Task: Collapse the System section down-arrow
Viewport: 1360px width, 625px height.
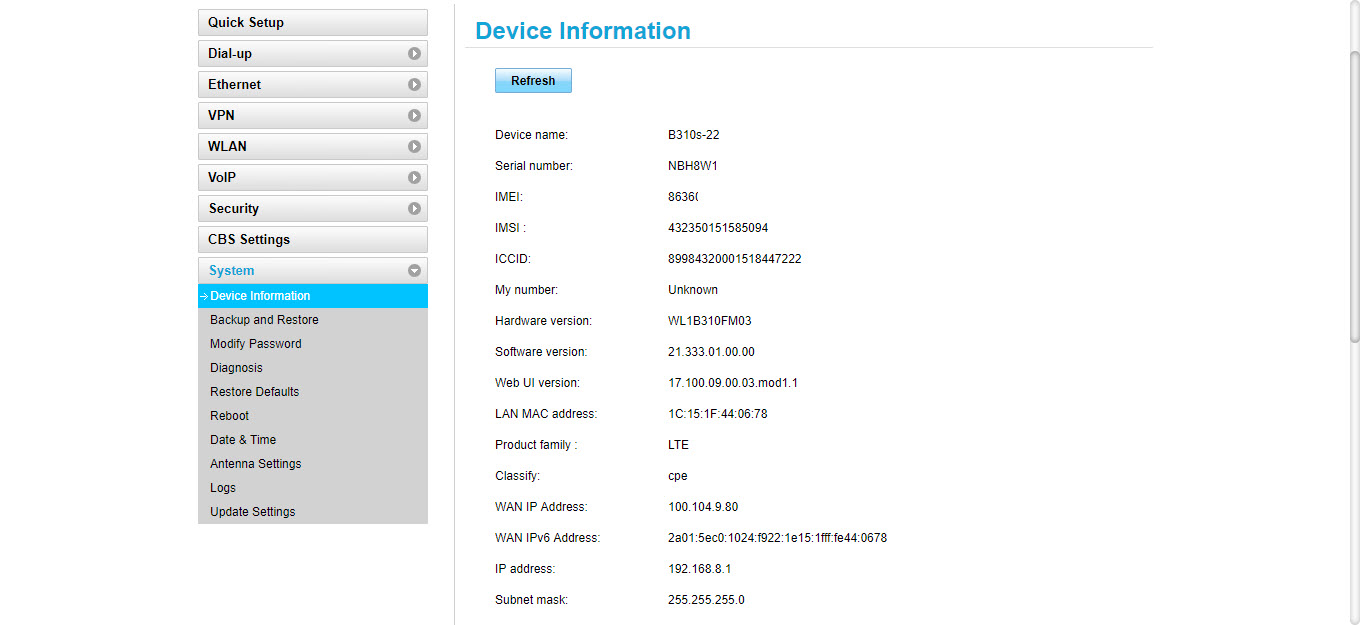Action: pos(414,271)
